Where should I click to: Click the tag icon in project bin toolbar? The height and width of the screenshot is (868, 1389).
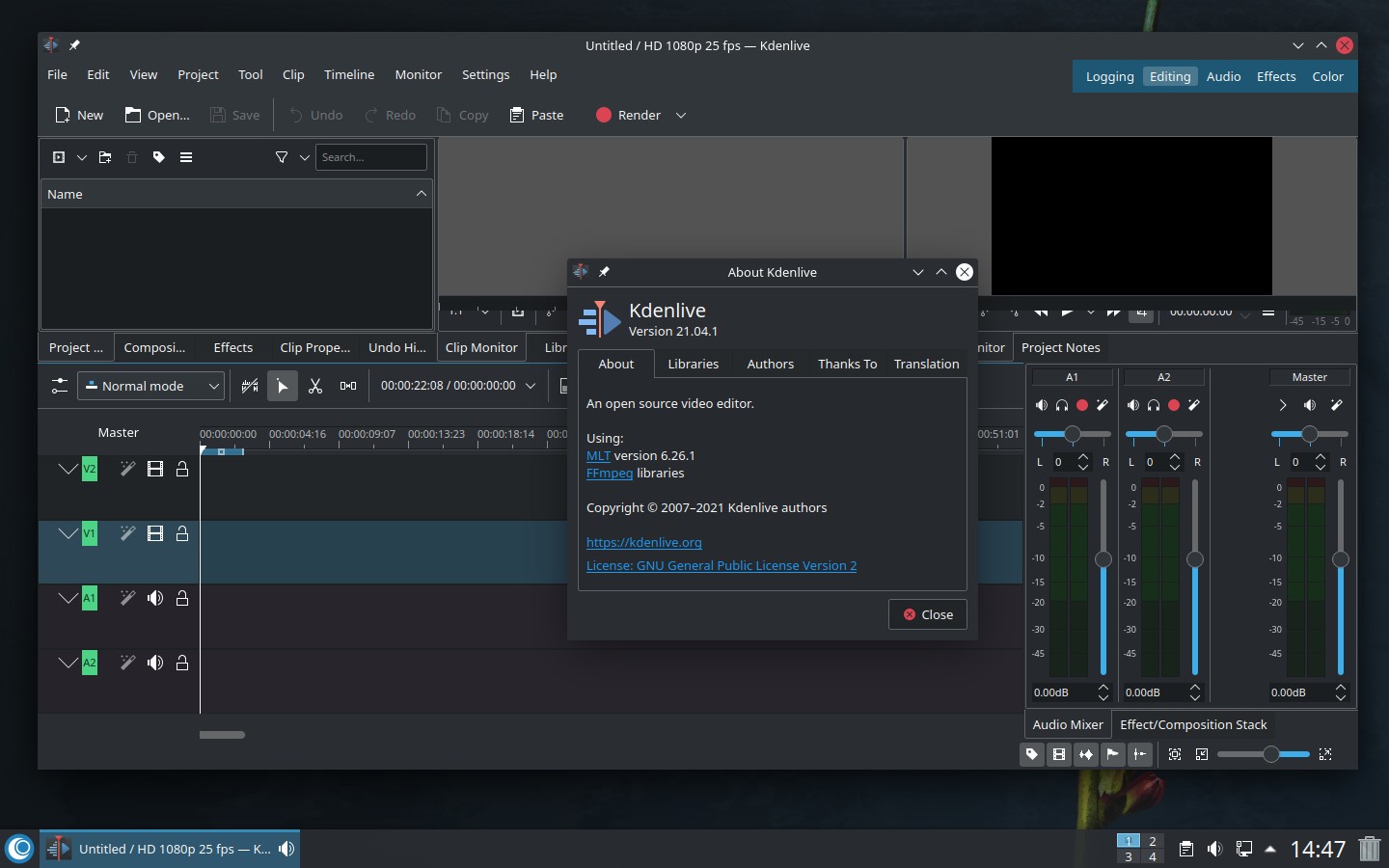coord(159,157)
